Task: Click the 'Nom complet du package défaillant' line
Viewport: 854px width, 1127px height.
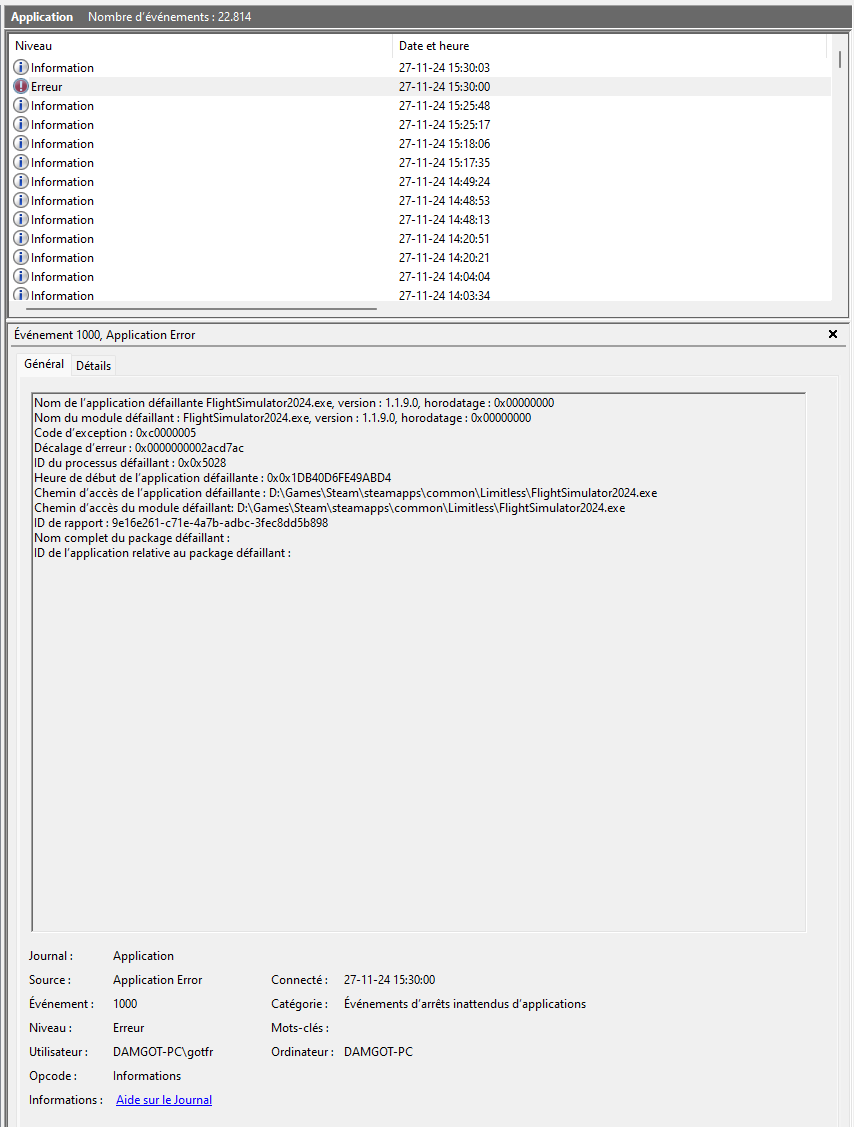Action: 132,538
